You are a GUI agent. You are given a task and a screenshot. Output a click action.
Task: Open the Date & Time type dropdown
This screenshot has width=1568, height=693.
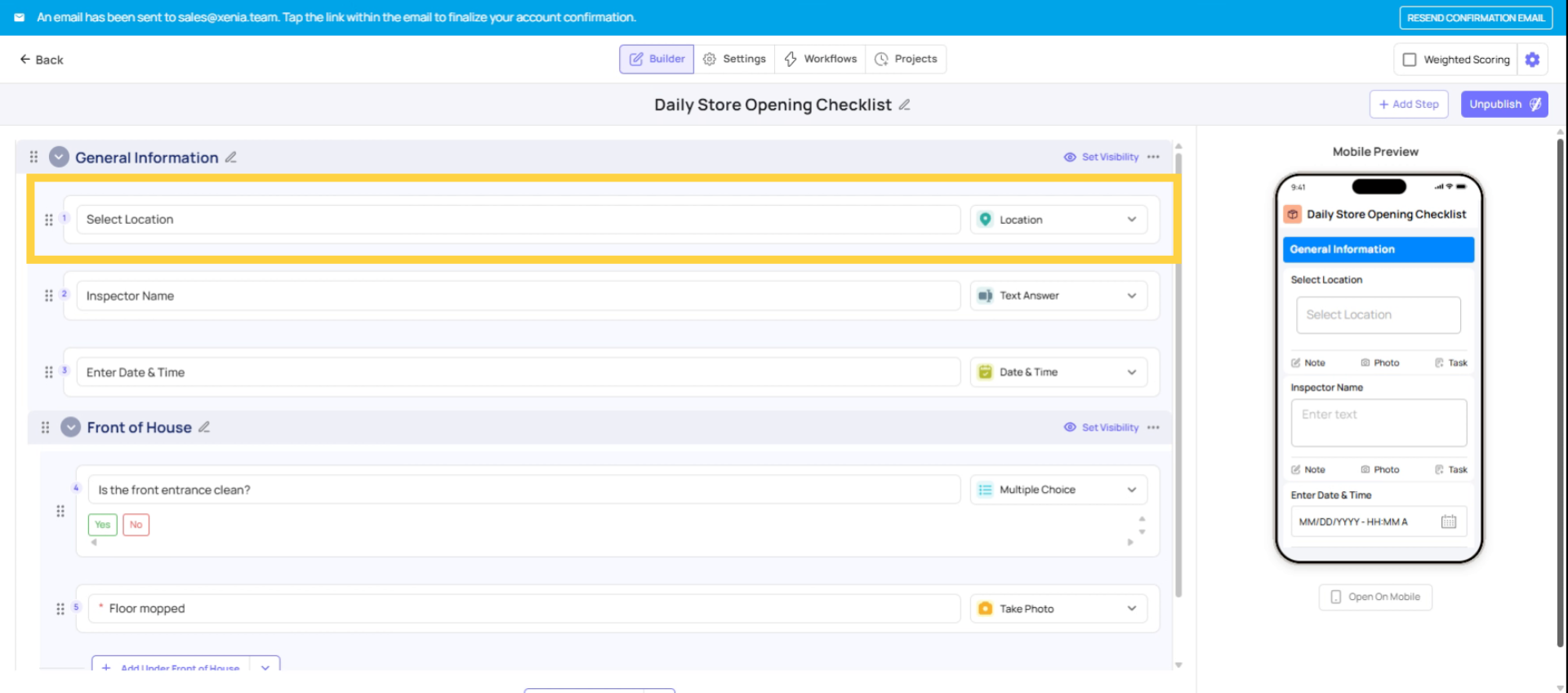coord(1058,372)
